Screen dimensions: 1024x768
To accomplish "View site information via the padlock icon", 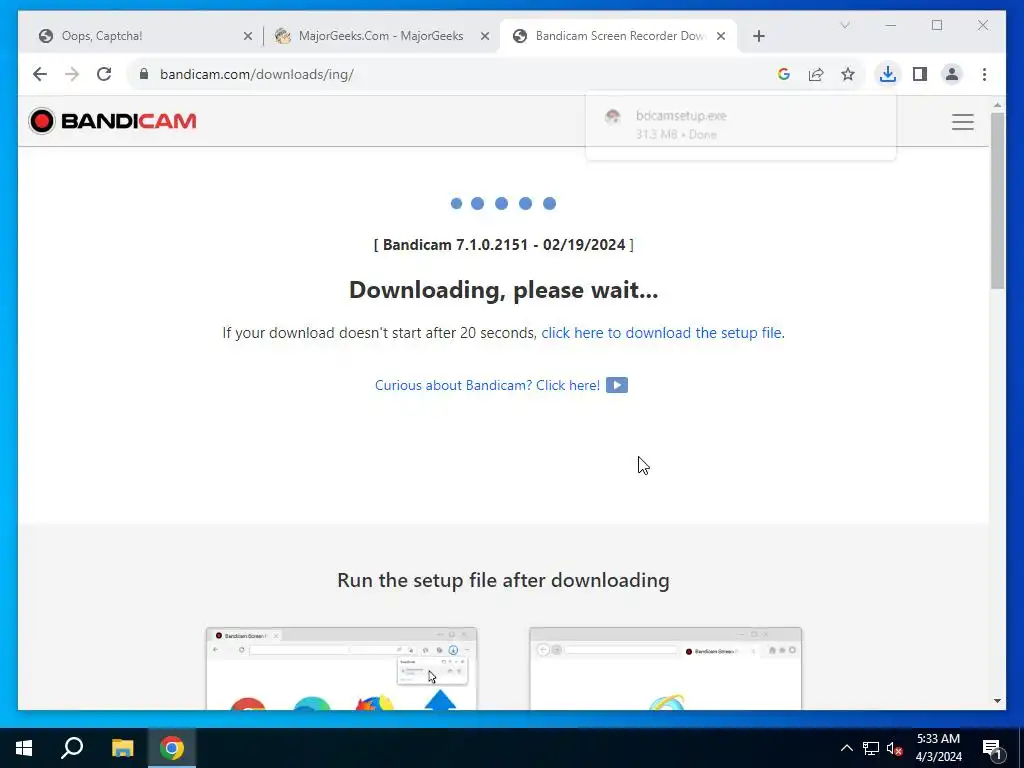I will pos(144,74).
